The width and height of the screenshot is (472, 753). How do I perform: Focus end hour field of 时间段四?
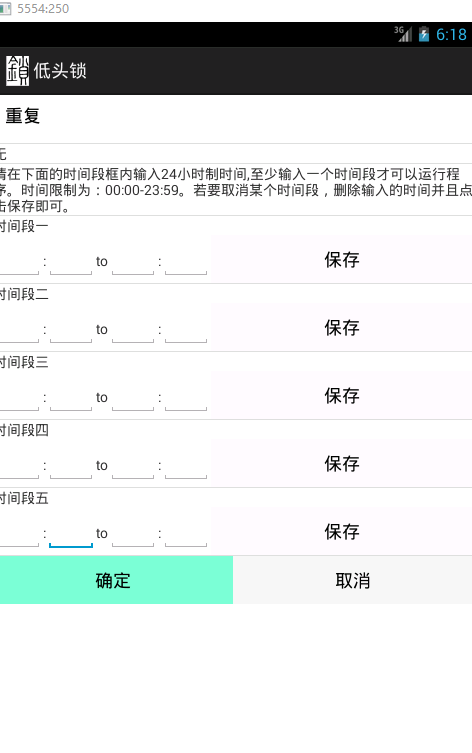pos(133,465)
